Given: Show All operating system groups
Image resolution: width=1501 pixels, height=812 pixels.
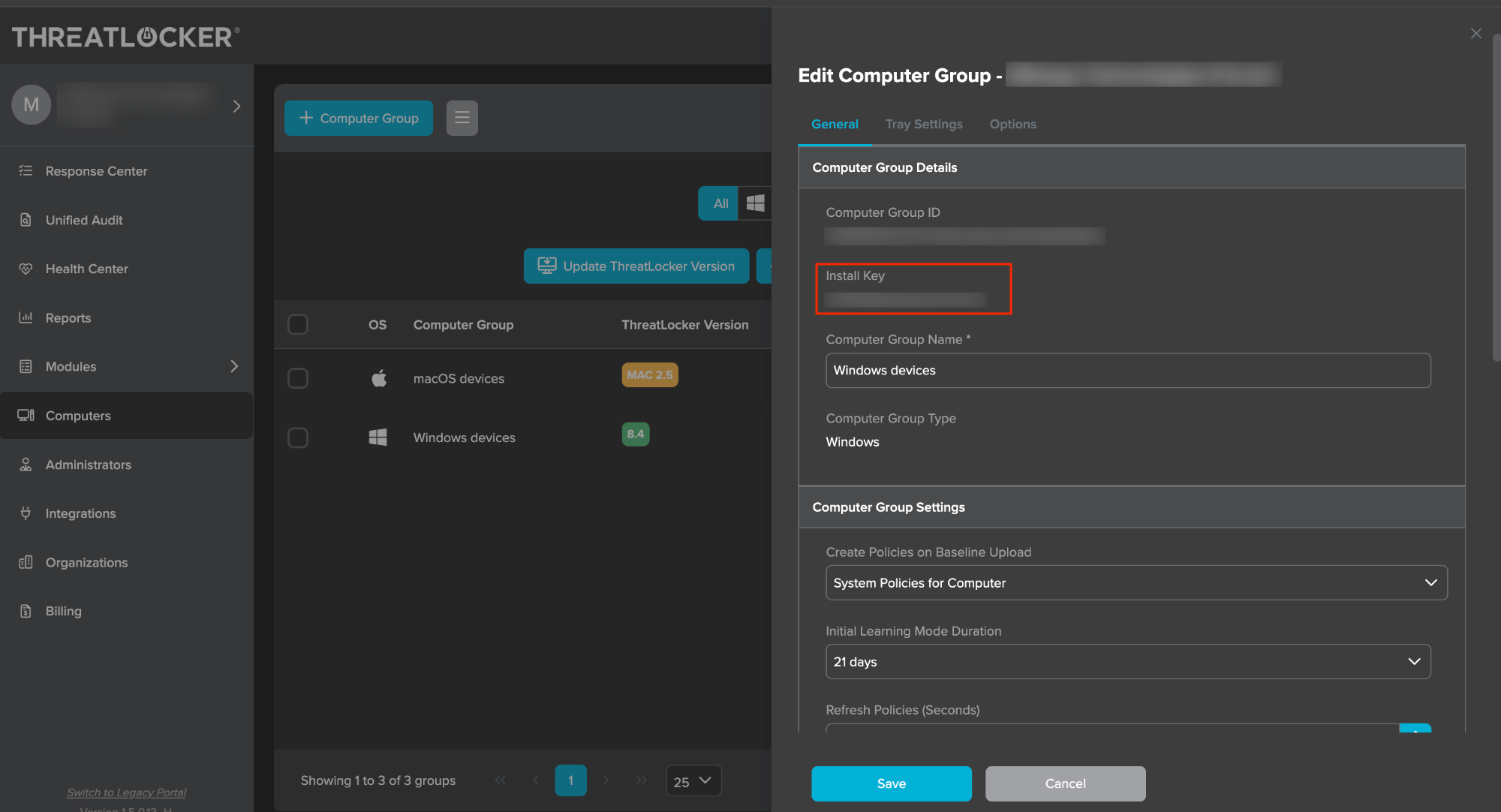Looking at the screenshot, I should (x=719, y=203).
